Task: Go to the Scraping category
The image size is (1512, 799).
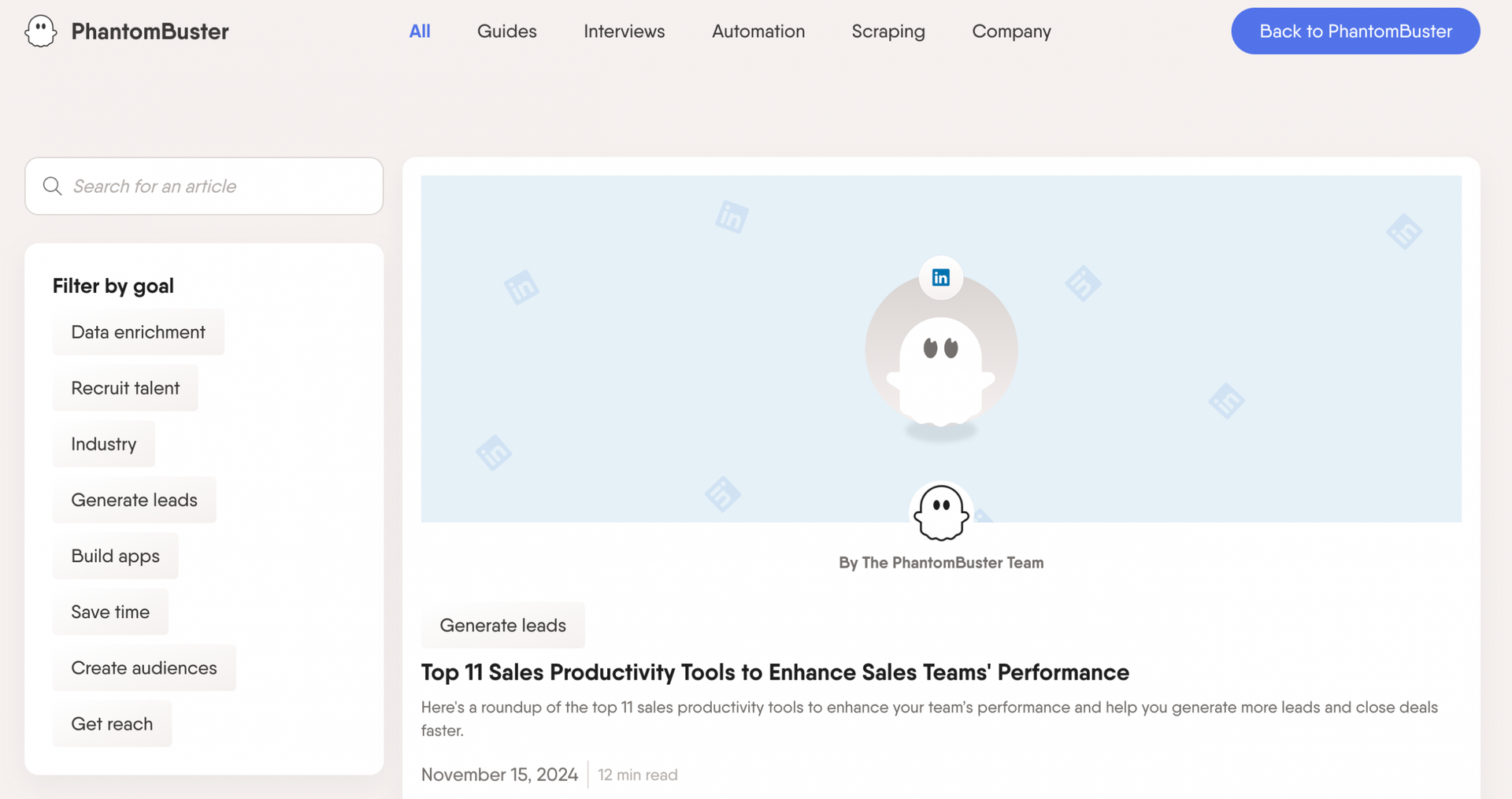Action: coord(888,31)
